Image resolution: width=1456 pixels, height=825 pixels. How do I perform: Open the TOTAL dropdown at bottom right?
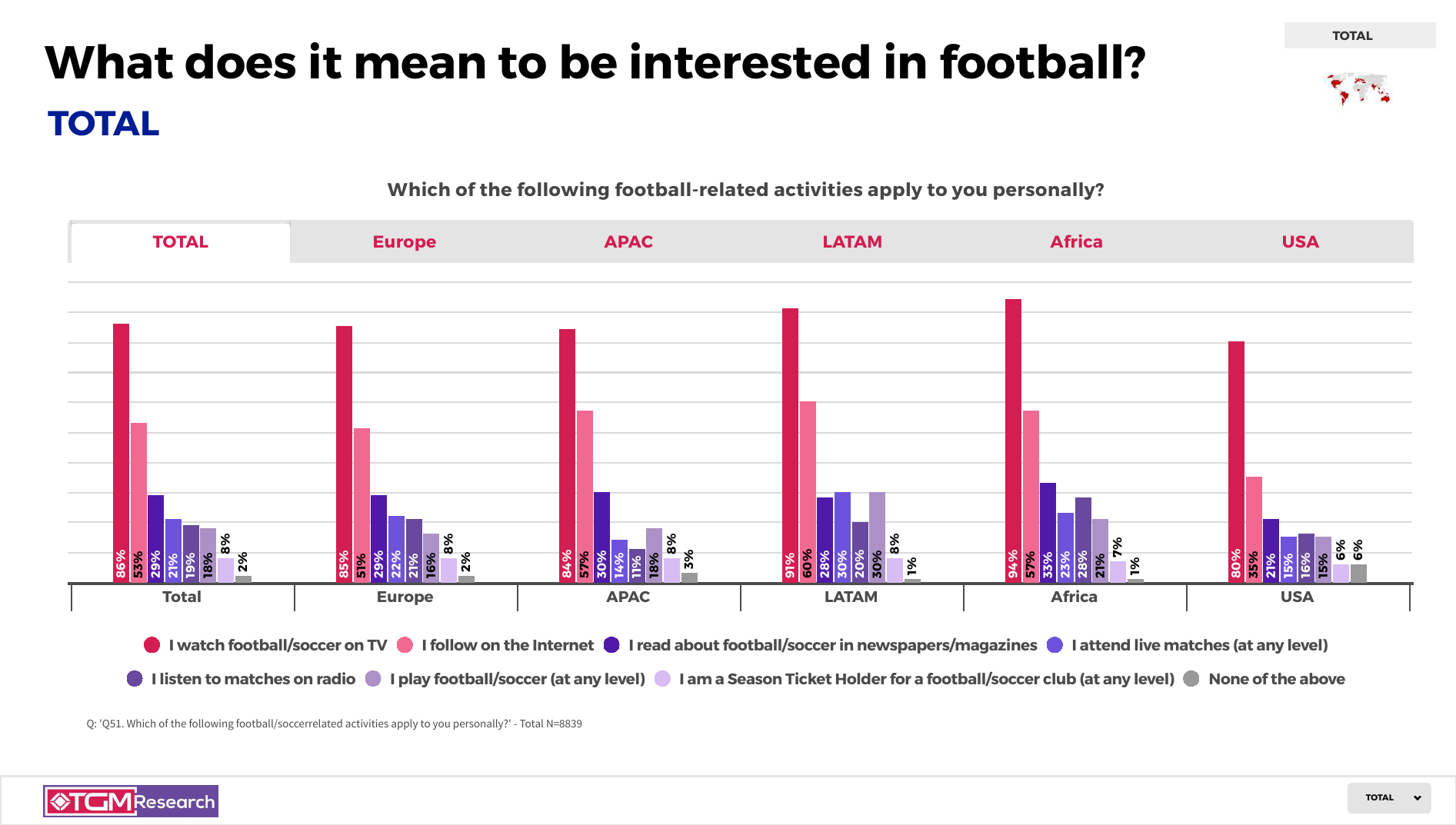pyautogui.click(x=1388, y=797)
